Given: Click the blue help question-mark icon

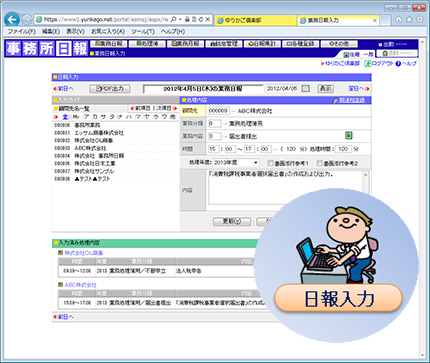Looking at the screenshot, I should pyautogui.click(x=398, y=63).
